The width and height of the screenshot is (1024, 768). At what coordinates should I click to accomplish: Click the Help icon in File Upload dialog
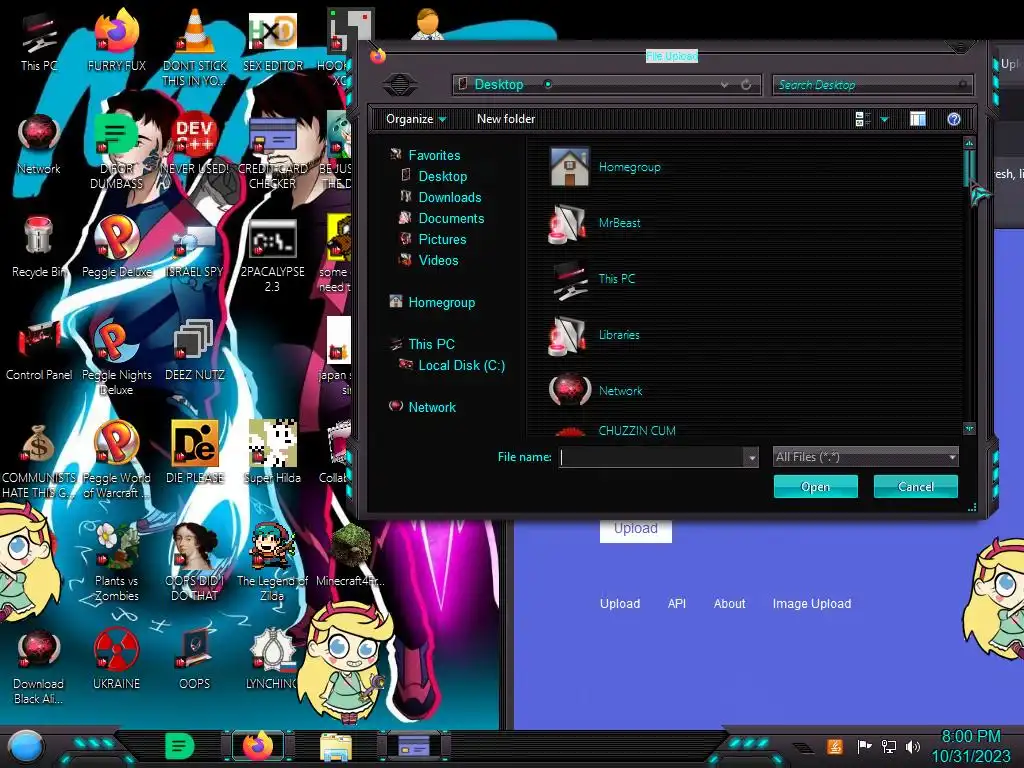point(953,119)
